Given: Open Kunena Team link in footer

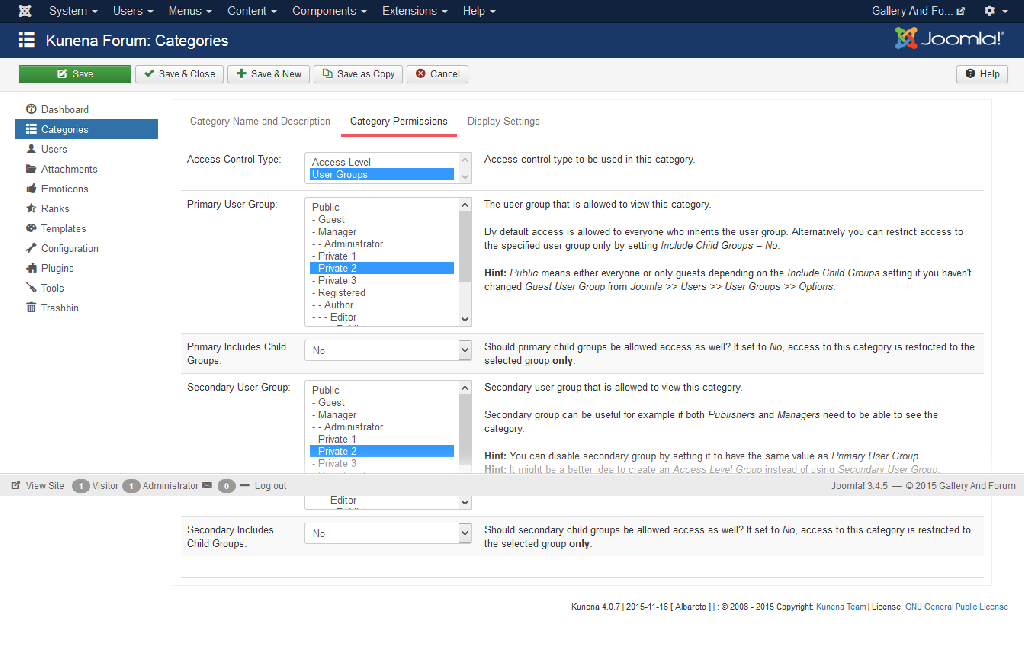Looking at the screenshot, I should 840,607.
